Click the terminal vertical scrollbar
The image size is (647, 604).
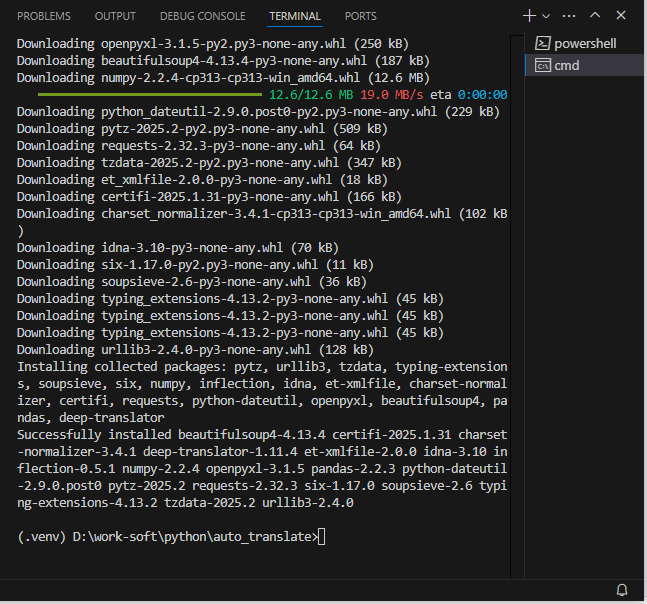pos(517,306)
